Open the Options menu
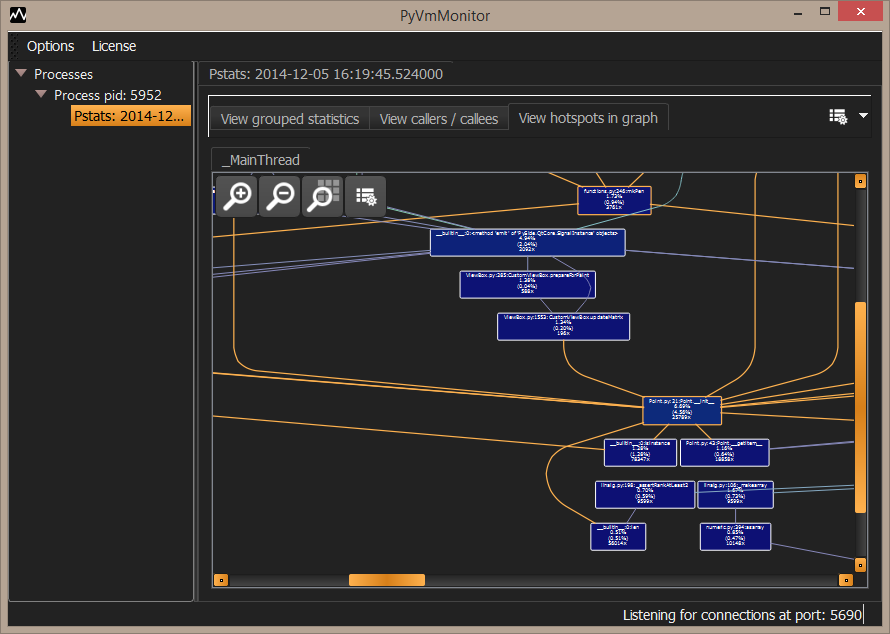The width and height of the screenshot is (890, 634). pos(51,46)
